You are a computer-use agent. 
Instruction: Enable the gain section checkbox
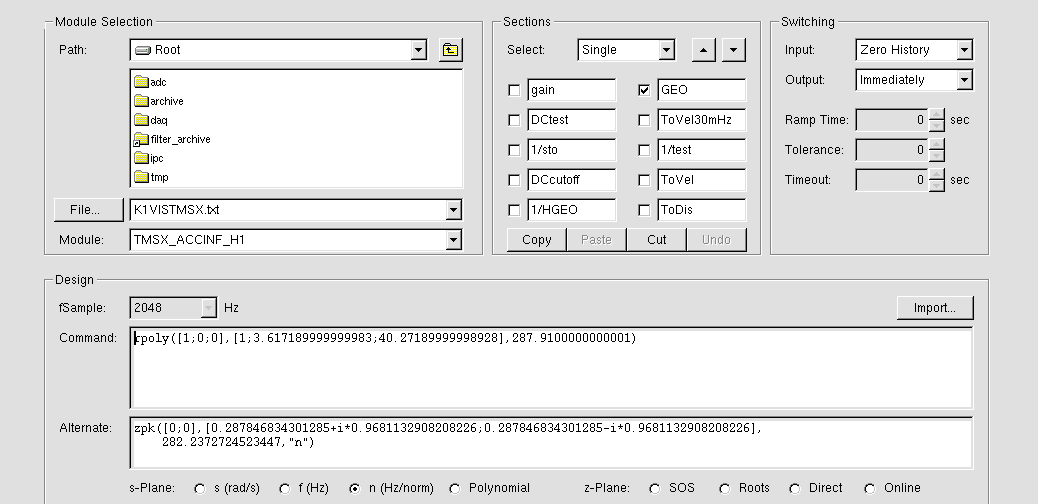(x=514, y=90)
